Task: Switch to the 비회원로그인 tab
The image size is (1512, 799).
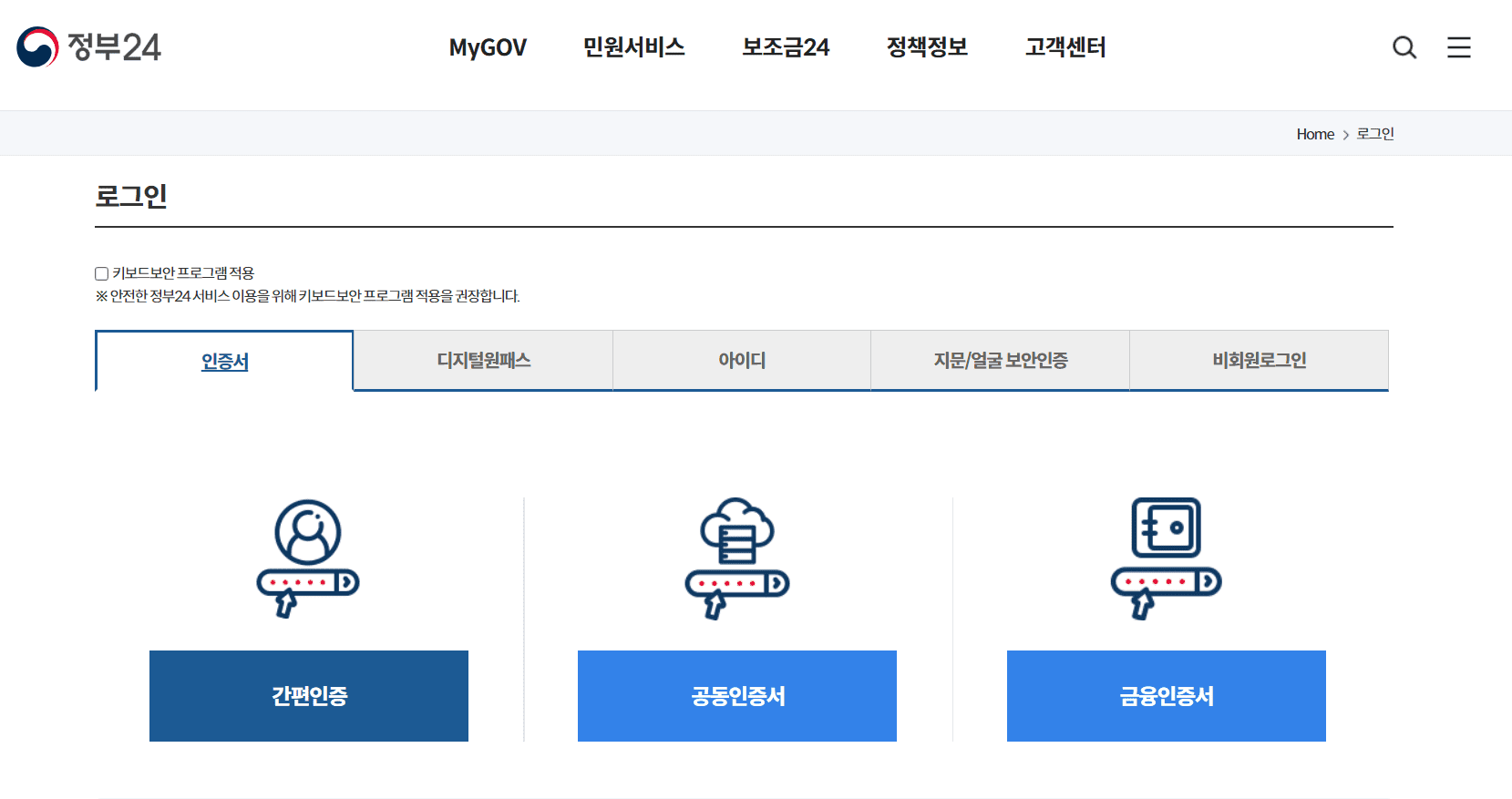Action: pos(1260,360)
